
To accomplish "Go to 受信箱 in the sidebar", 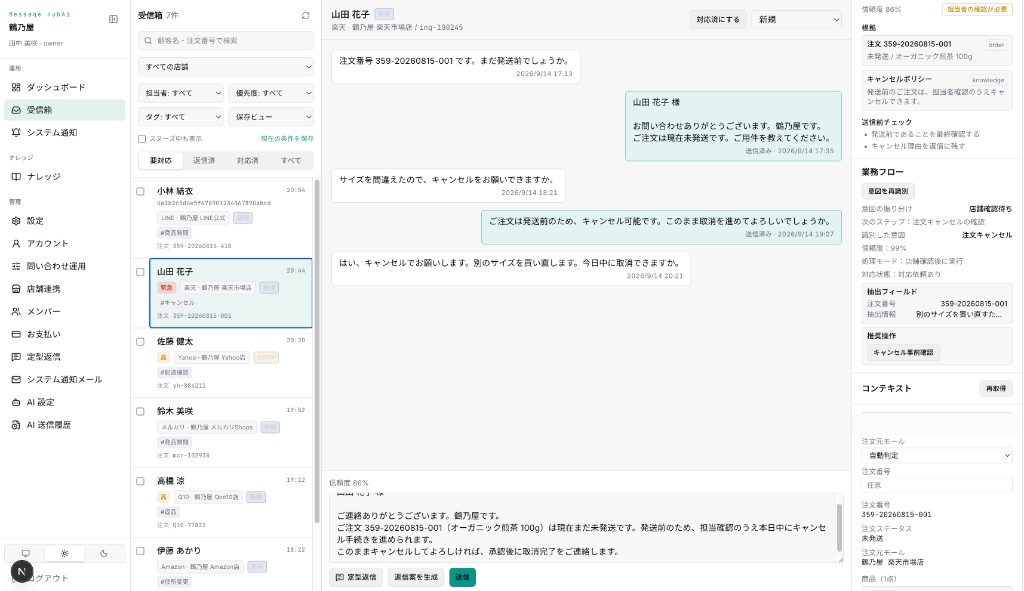I will tap(64, 110).
